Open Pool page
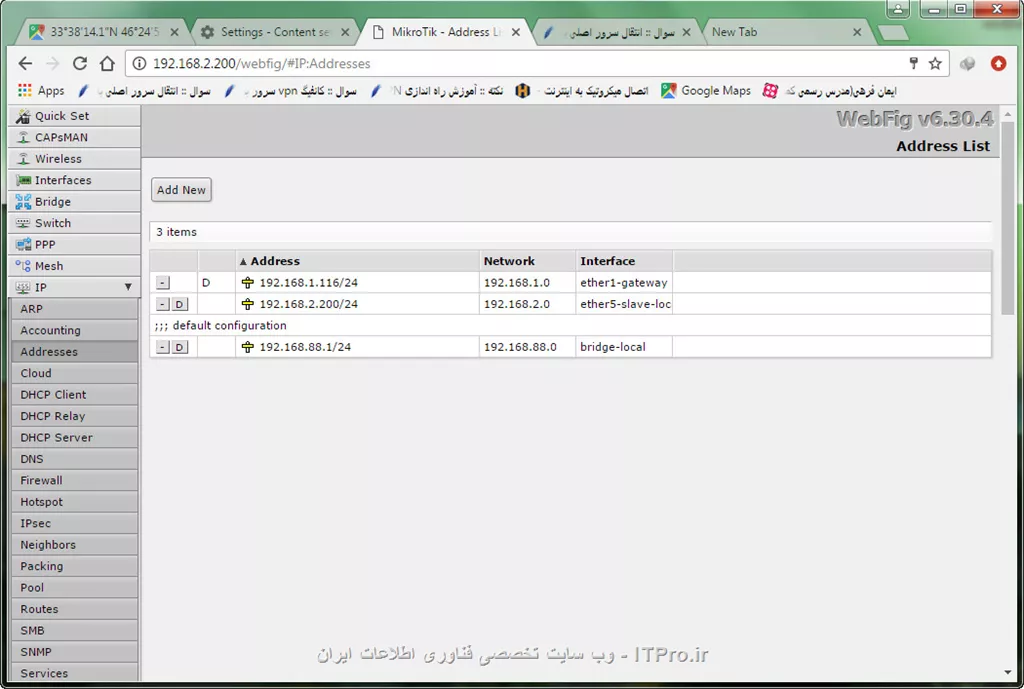 click(x=74, y=587)
